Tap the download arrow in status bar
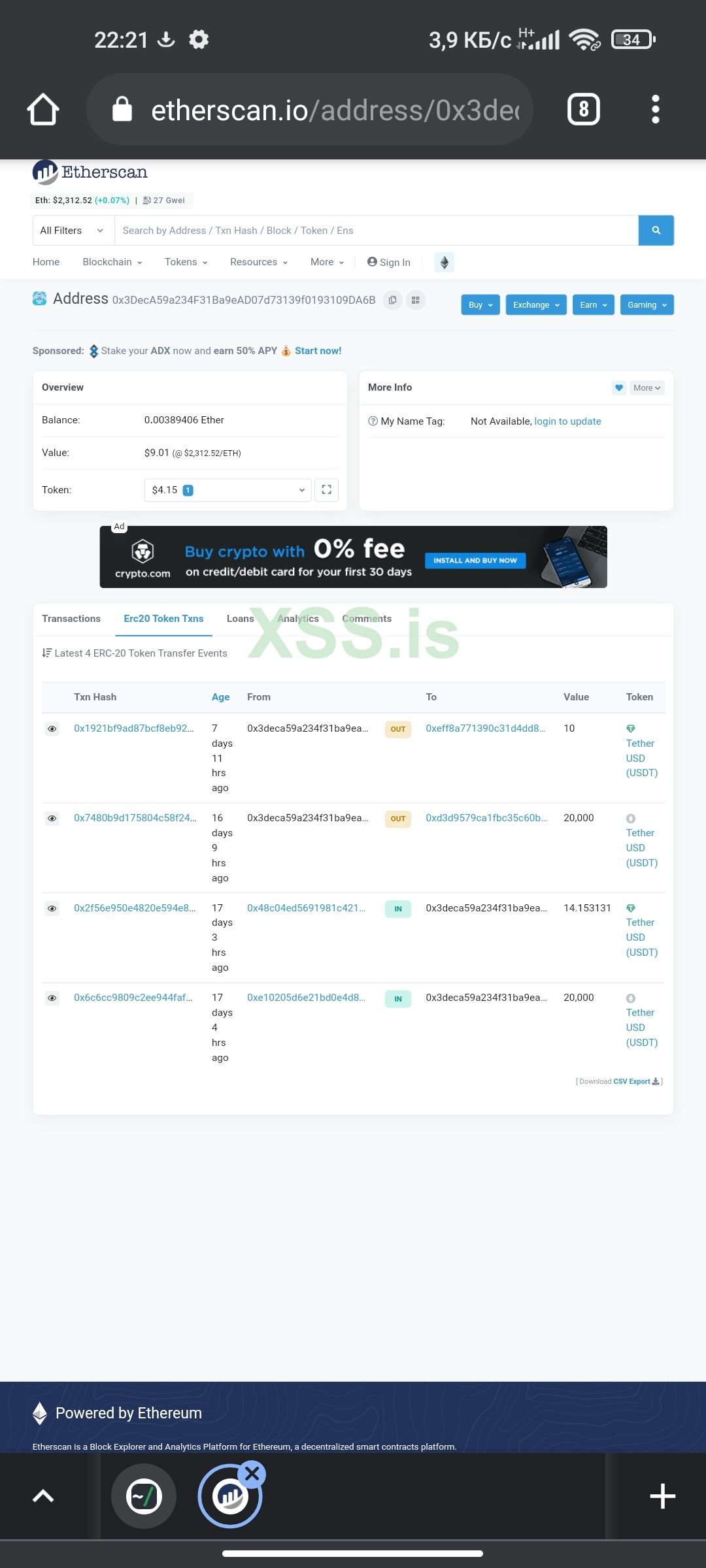Image resolution: width=706 pixels, height=1568 pixels. [167, 39]
